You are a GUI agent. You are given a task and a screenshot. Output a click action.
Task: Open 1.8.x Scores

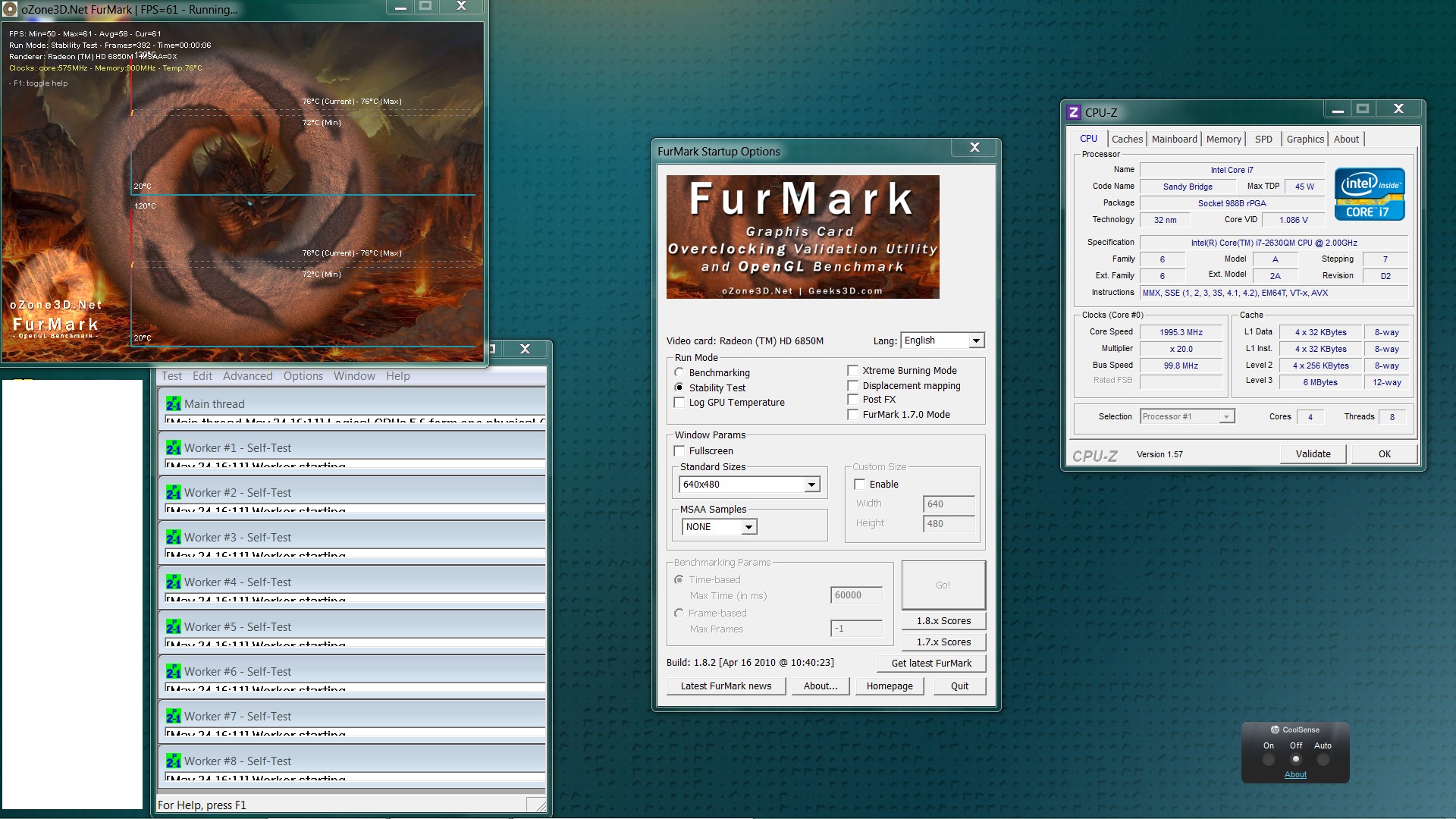click(x=943, y=621)
